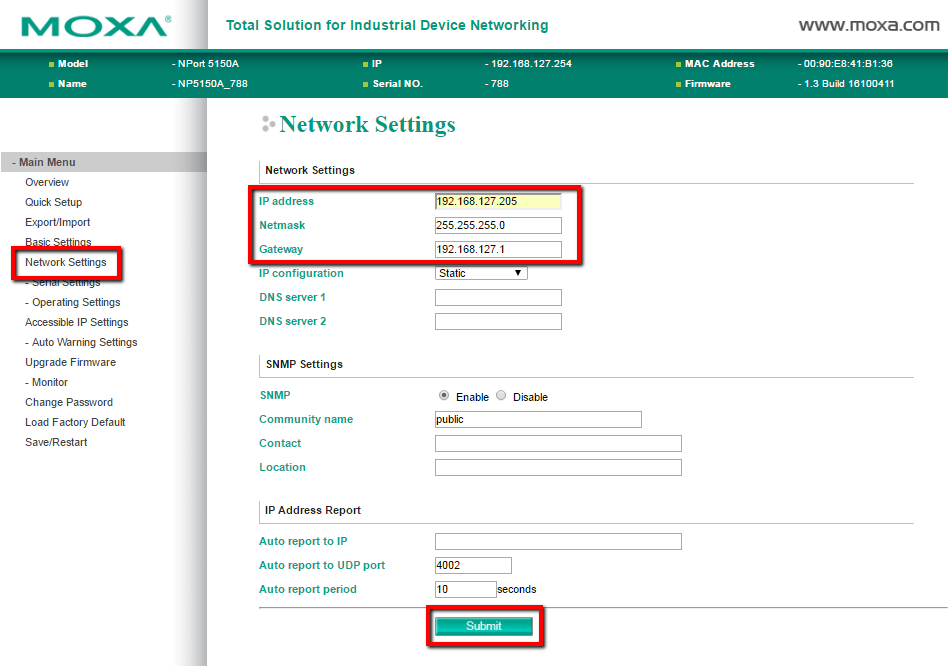Open Load Factory Default option
Image resolution: width=948 pixels, height=666 pixels.
75,422
